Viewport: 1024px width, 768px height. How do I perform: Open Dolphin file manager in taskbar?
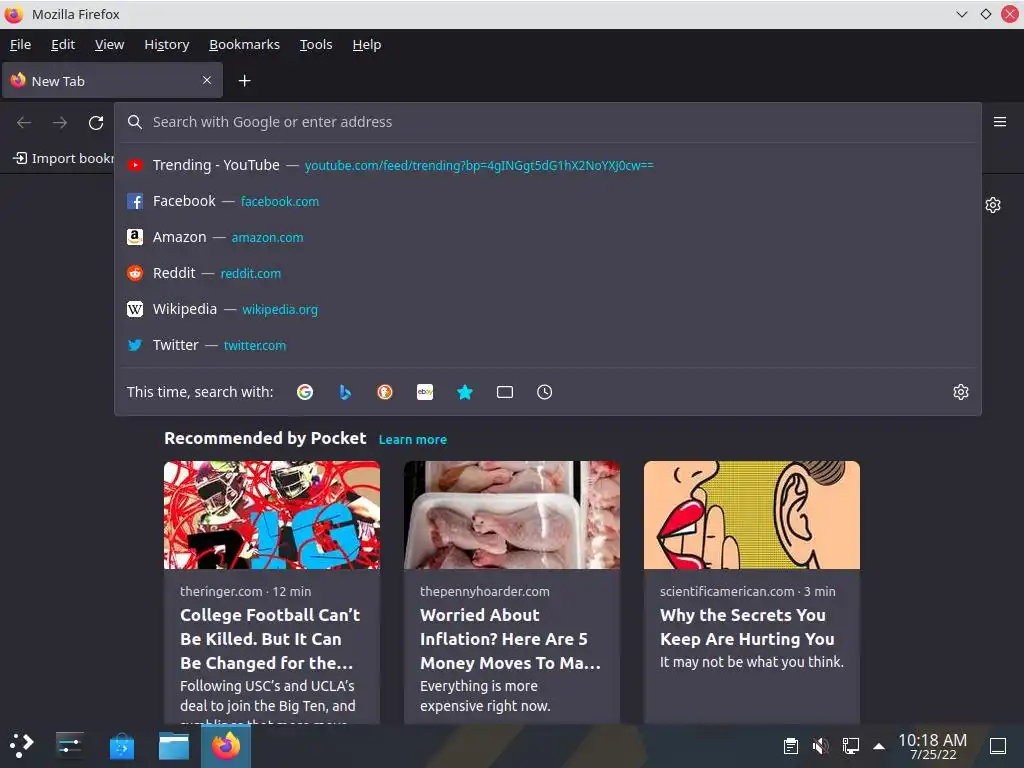click(174, 746)
